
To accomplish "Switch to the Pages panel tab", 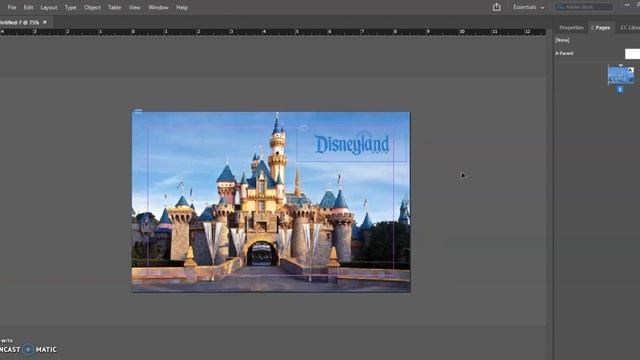I will (601, 28).
